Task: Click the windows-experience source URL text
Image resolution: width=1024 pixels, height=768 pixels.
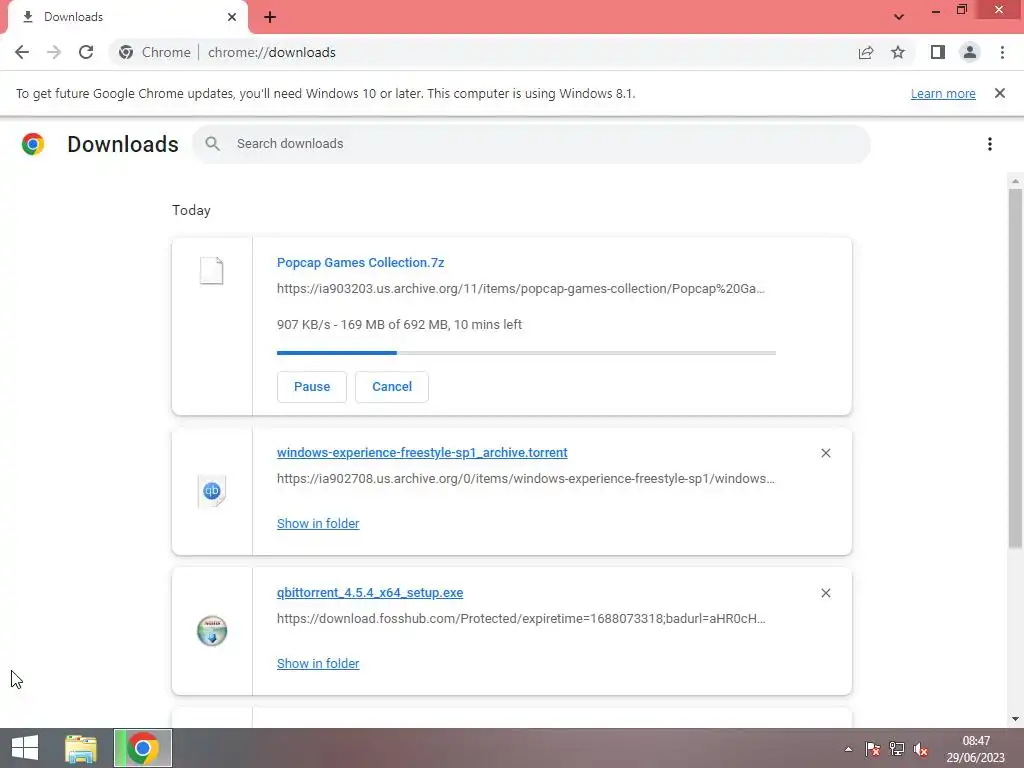Action: (x=526, y=479)
